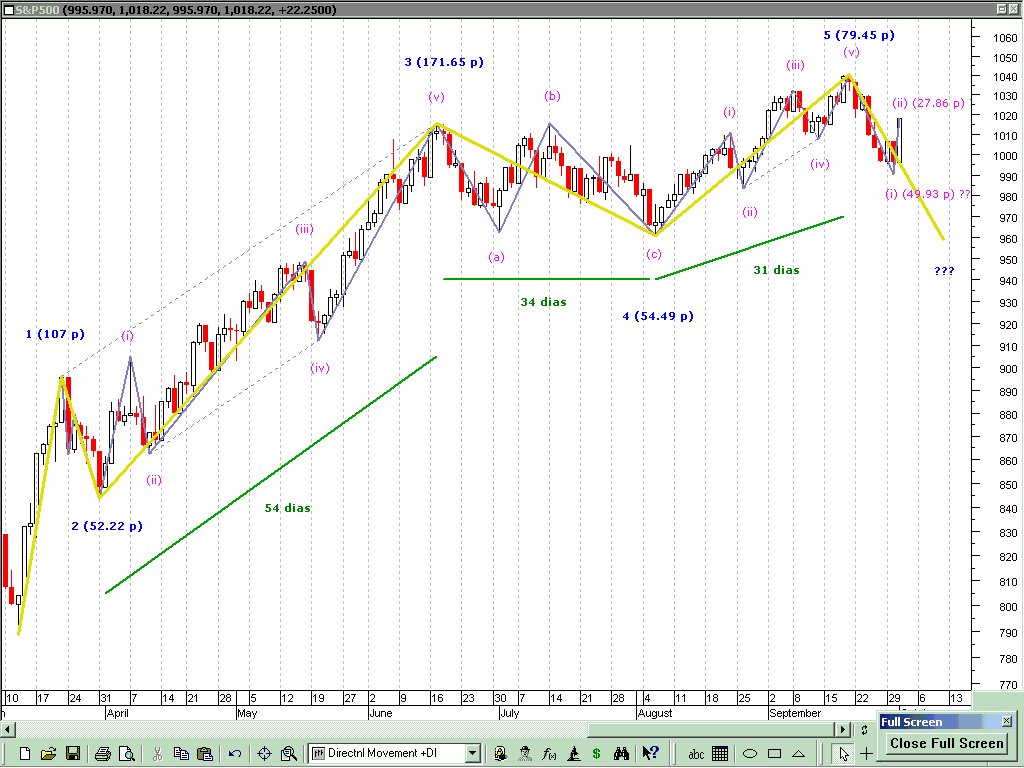Expand the Directnl Movement +DI indicator dropdown
This screenshot has width=1024, height=768.
pyautogui.click(x=473, y=754)
